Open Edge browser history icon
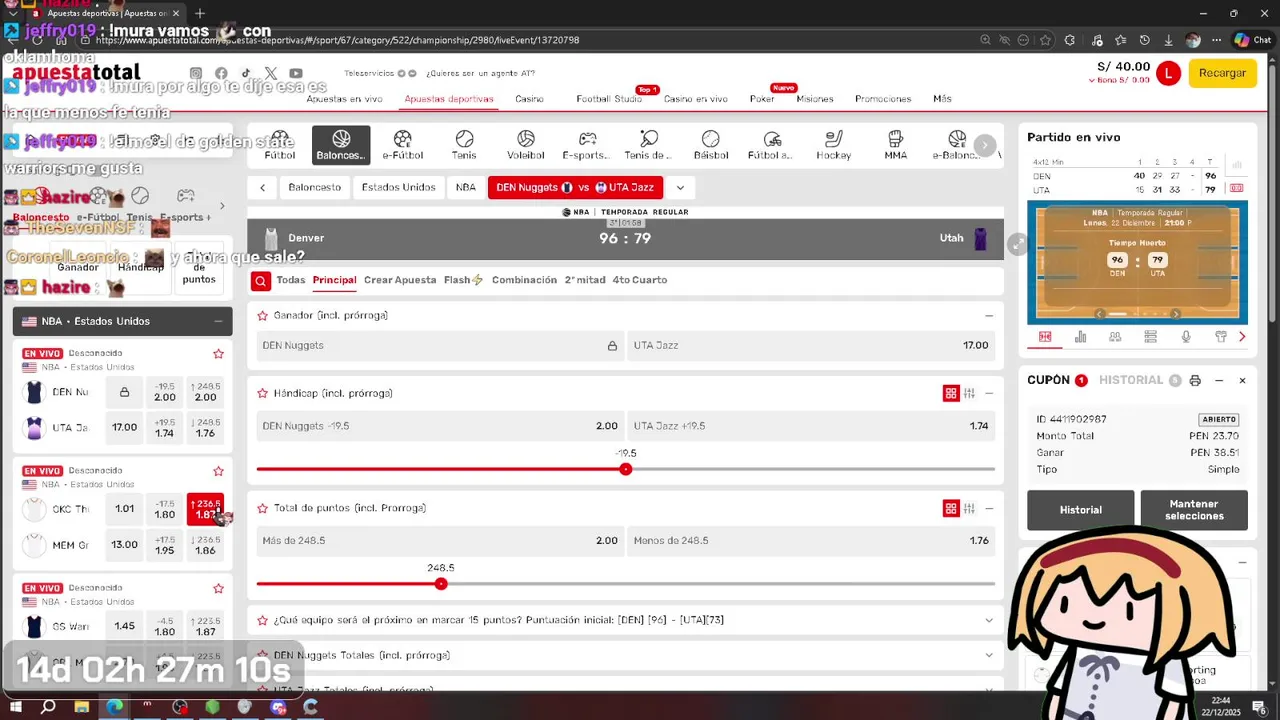Viewport: 1280px width, 720px height. tap(1144, 40)
